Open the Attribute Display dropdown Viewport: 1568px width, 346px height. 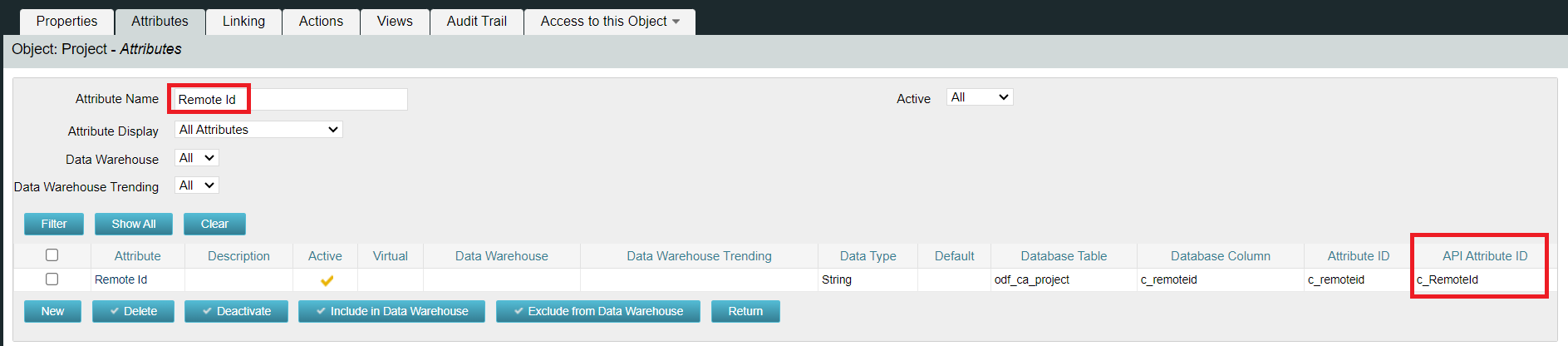tap(258, 130)
